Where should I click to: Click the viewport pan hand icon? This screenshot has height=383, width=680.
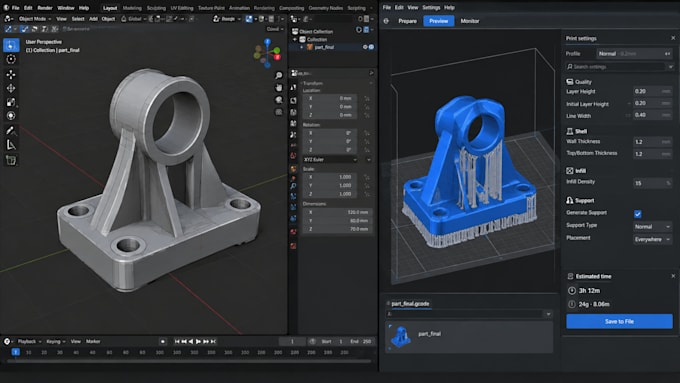point(278,88)
